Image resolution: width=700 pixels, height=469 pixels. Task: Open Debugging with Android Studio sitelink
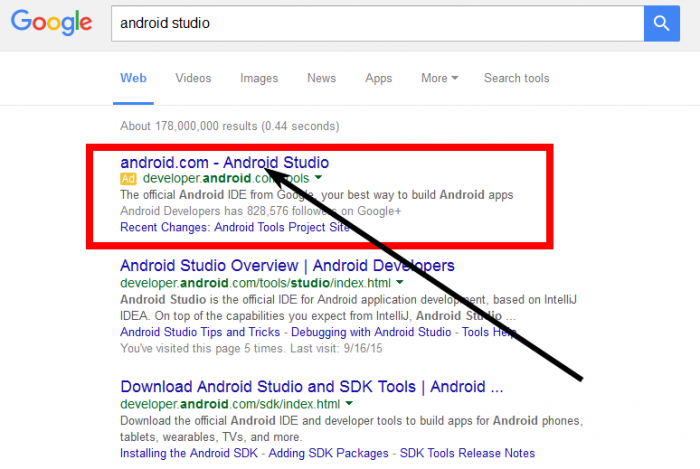point(371,332)
